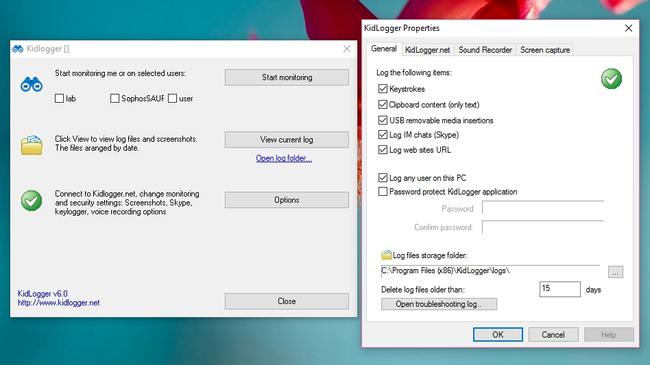Screen dimensions: 650x365
Task: Open the Options button in Kidlogger window
Action: [287, 200]
